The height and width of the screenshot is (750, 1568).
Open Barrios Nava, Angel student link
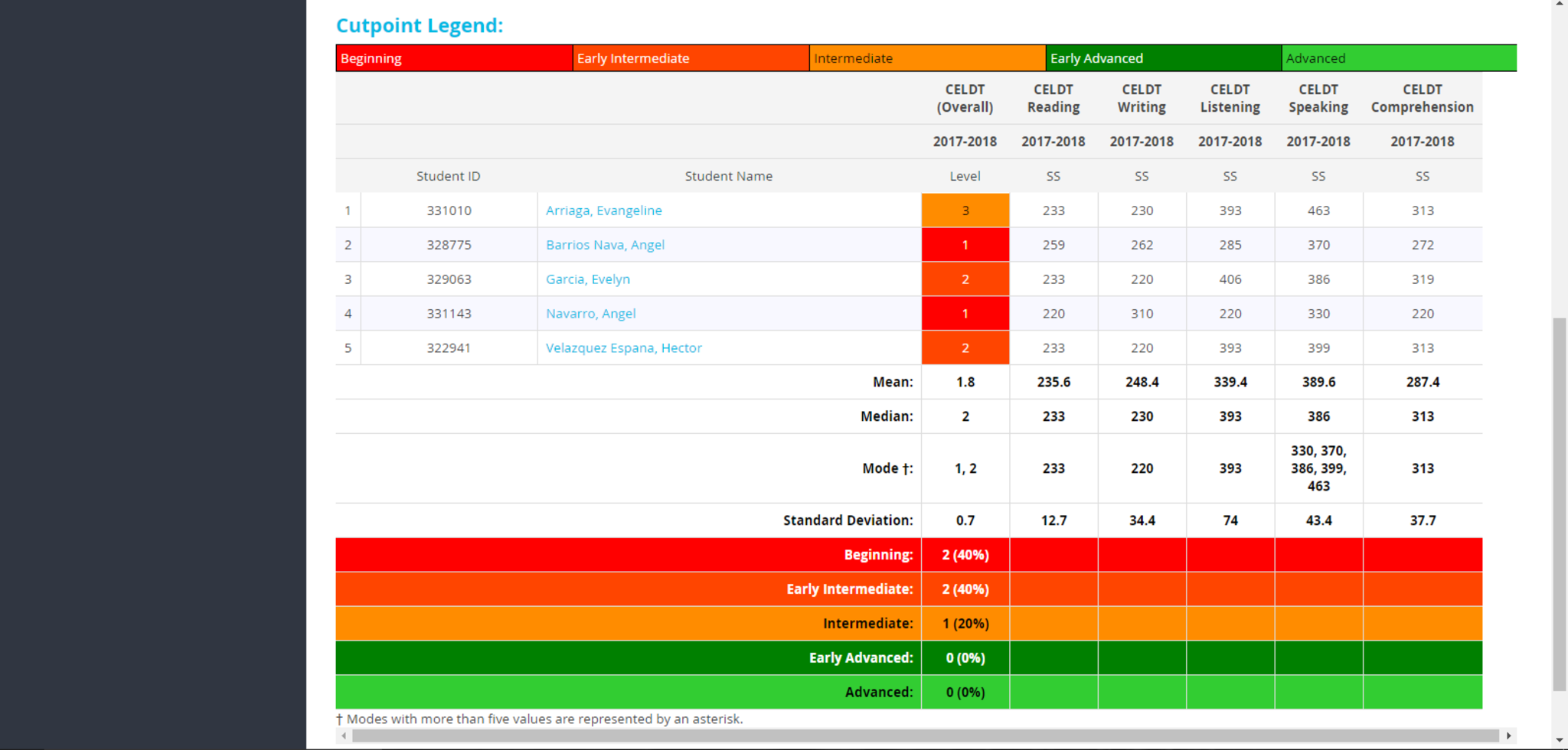(x=605, y=245)
